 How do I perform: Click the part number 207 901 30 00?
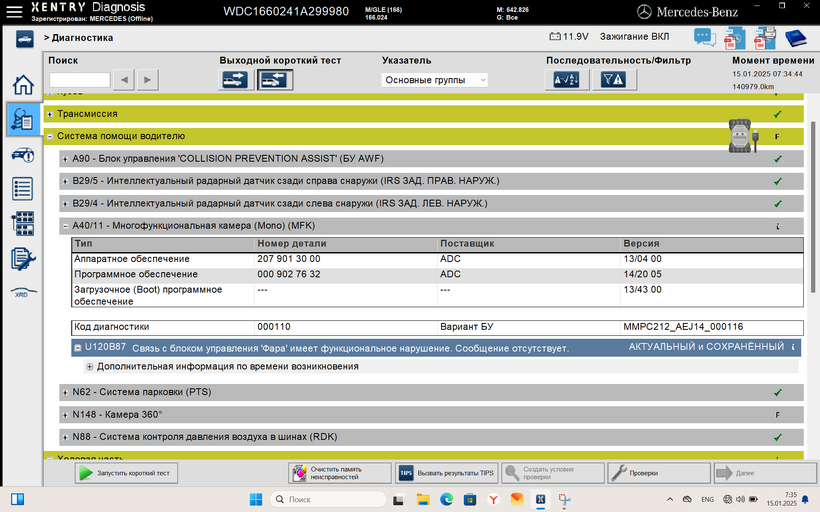[x=289, y=259]
